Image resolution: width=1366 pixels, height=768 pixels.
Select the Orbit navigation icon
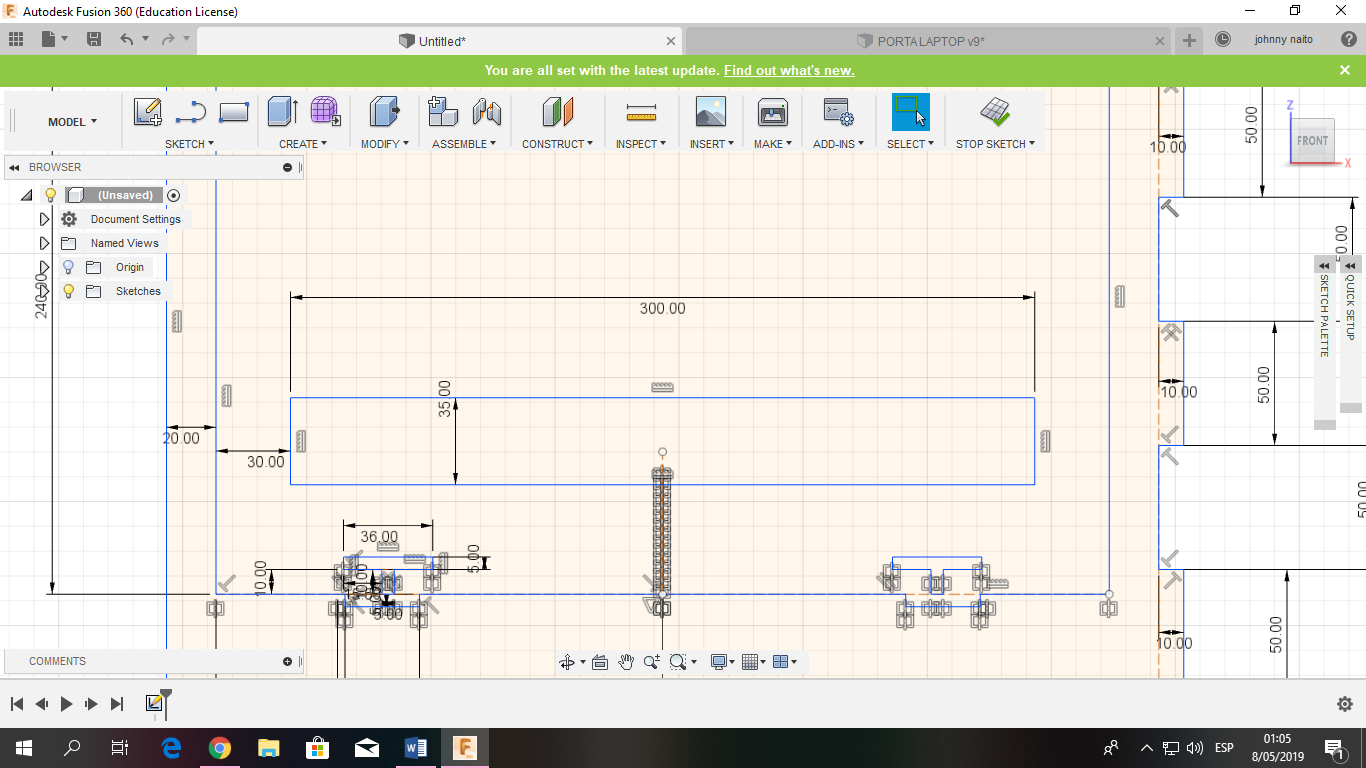(566, 662)
